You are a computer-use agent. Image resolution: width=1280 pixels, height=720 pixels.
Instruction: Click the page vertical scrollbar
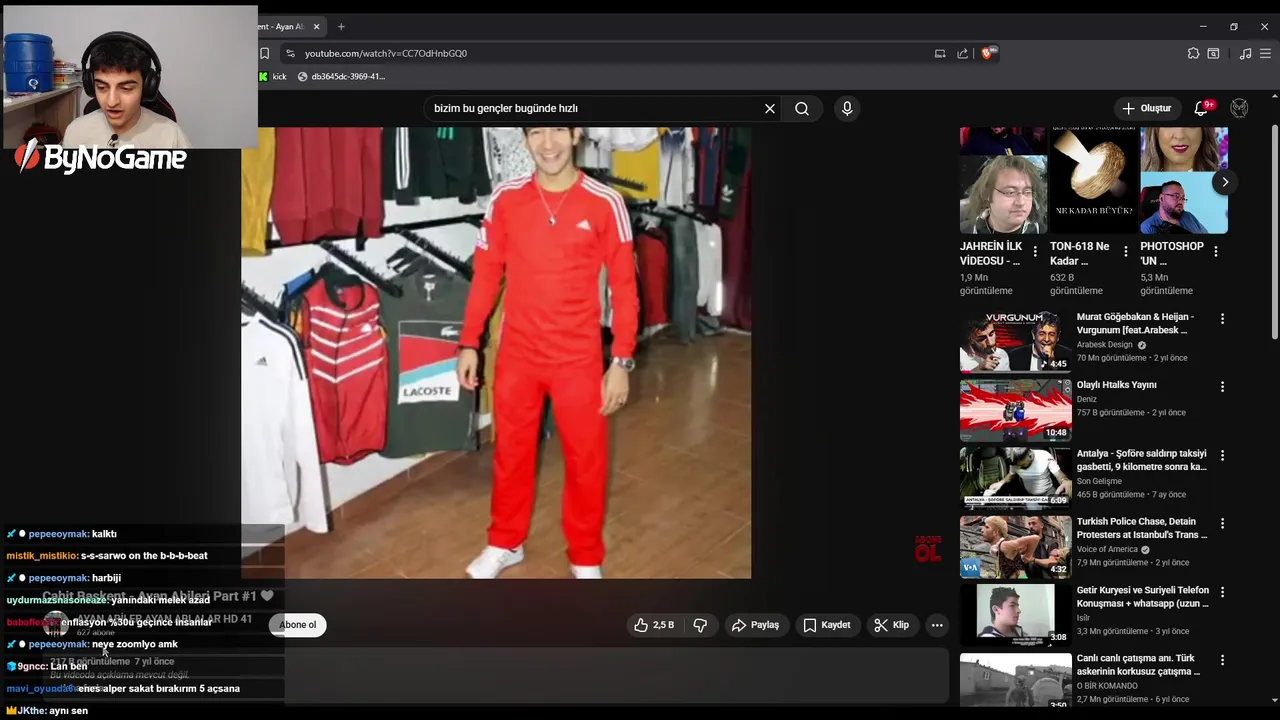[x=1273, y=232]
